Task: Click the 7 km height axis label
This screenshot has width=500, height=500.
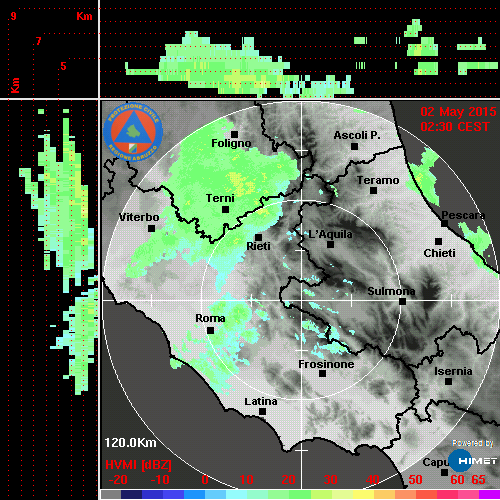Action: click(x=39, y=41)
